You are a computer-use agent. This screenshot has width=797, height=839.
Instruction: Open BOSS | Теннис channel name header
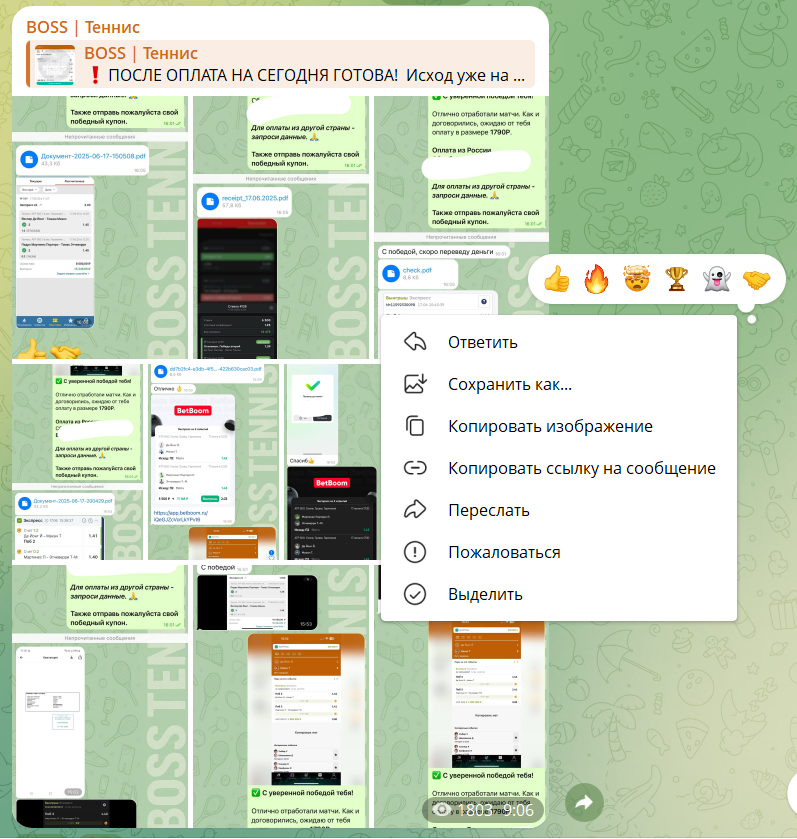83,27
